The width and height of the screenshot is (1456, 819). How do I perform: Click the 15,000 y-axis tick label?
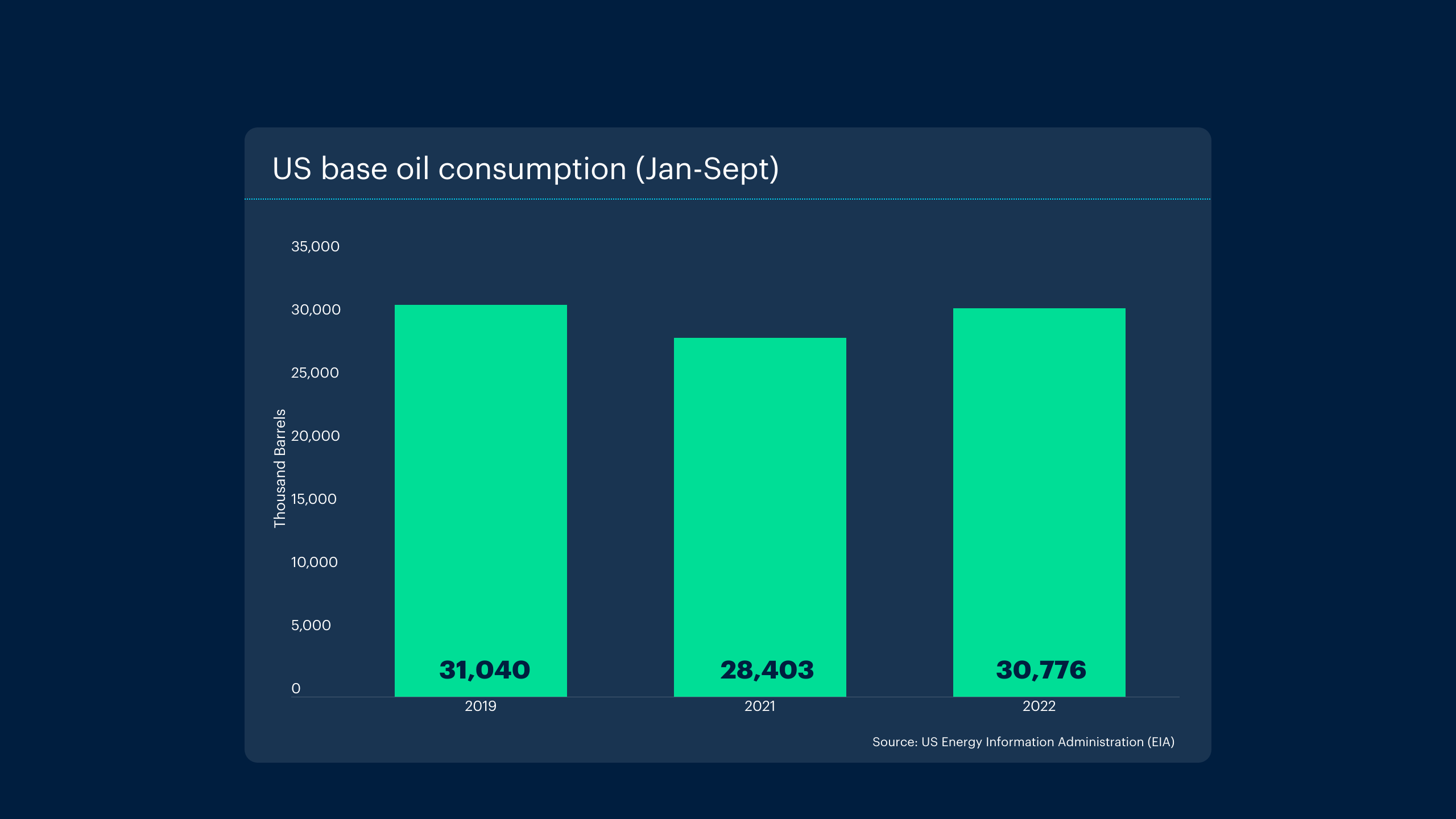314,499
